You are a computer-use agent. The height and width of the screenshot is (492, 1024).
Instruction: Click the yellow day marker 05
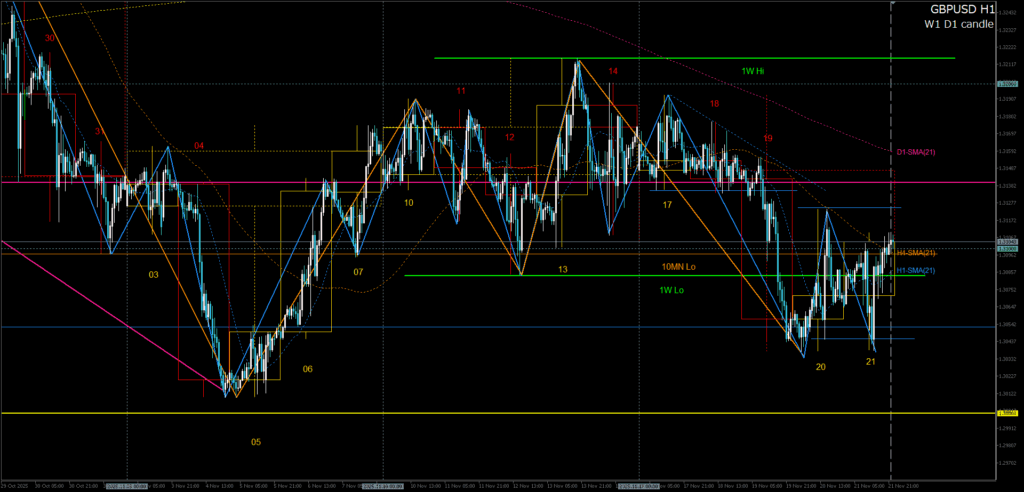256,441
